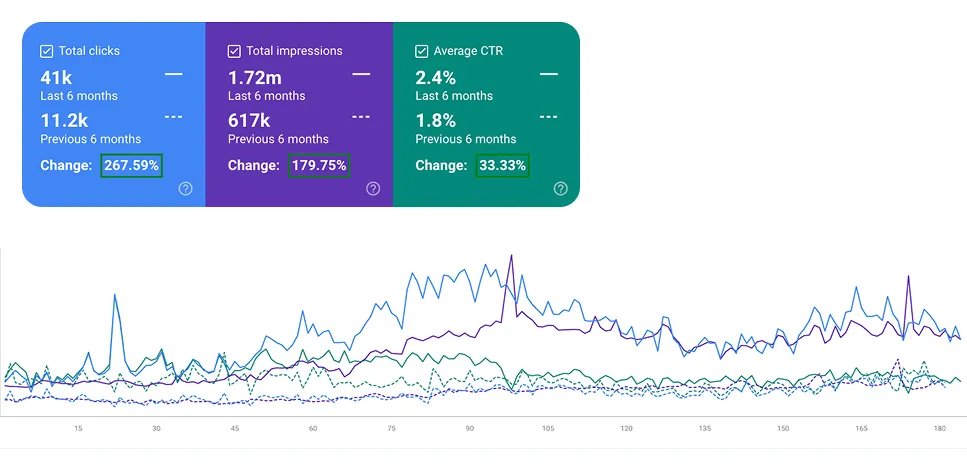Click help icon in Total impressions card
The height and width of the screenshot is (469, 967).
point(373,189)
